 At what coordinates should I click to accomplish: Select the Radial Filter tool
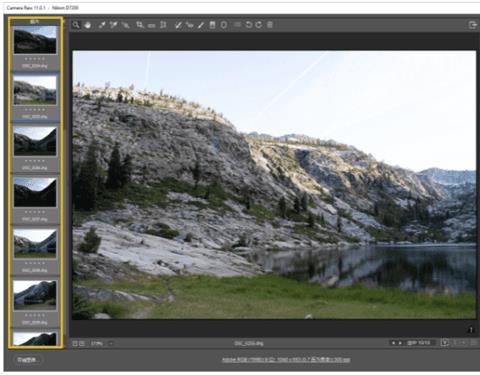pyautogui.click(x=224, y=25)
